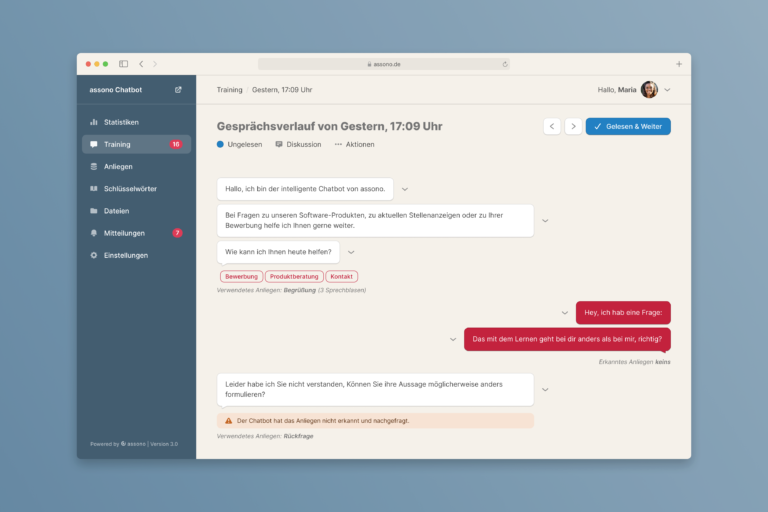Toggle the Ungelesen status dot

(x=220, y=144)
